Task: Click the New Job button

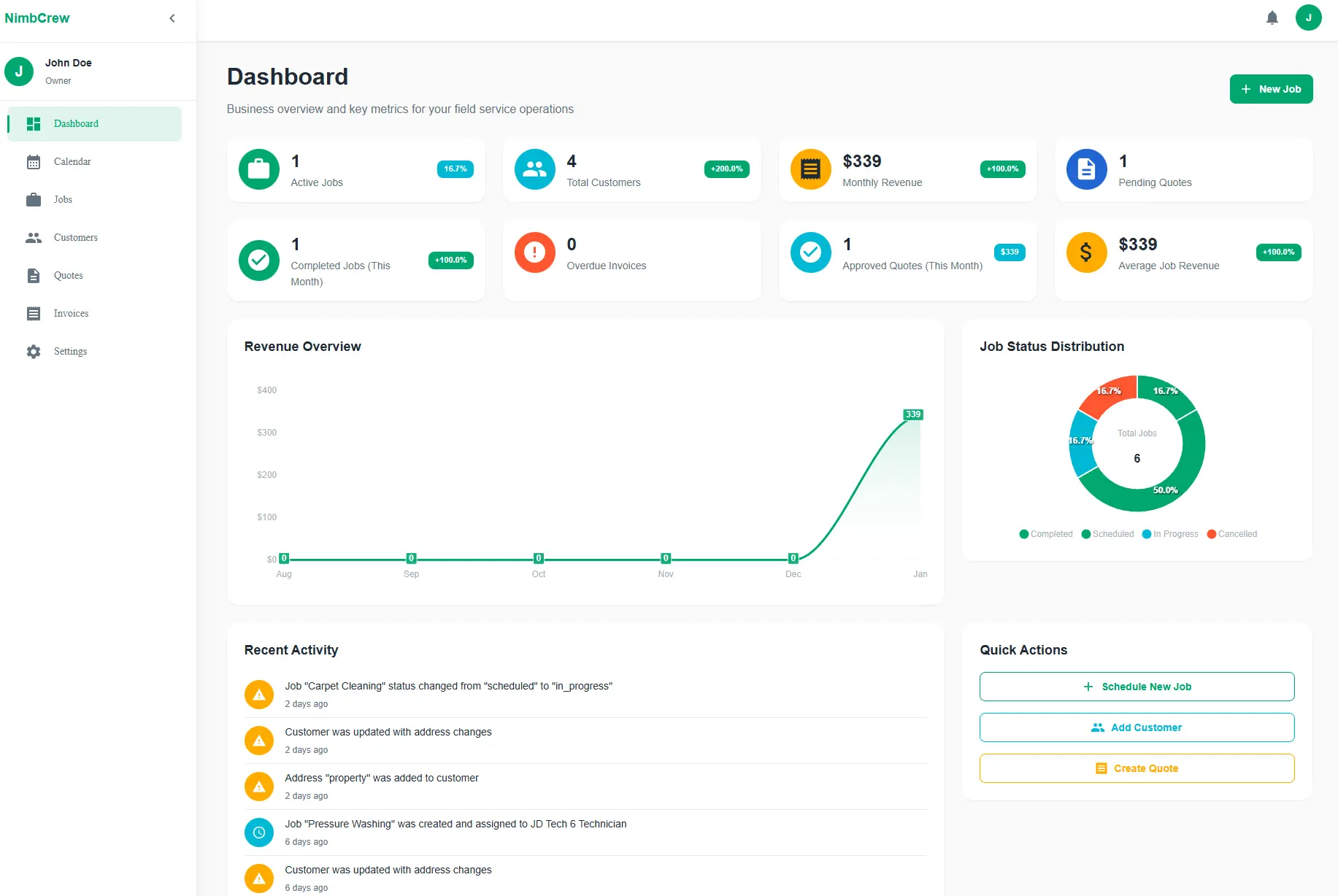Action: tap(1271, 89)
